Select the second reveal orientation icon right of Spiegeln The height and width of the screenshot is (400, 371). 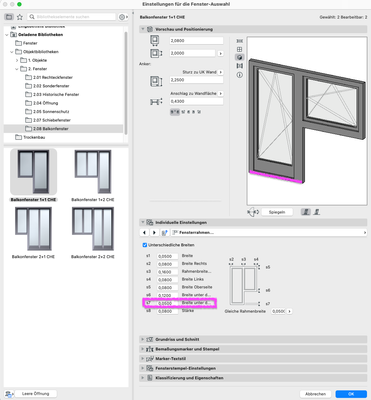tap(316, 212)
